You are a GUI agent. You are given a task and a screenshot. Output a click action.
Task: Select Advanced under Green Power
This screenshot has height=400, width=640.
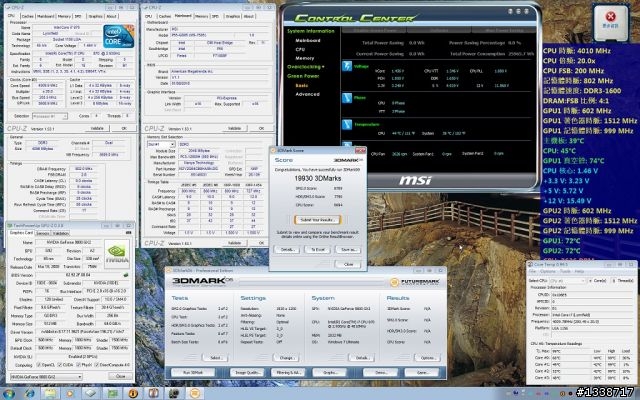tap(307, 94)
